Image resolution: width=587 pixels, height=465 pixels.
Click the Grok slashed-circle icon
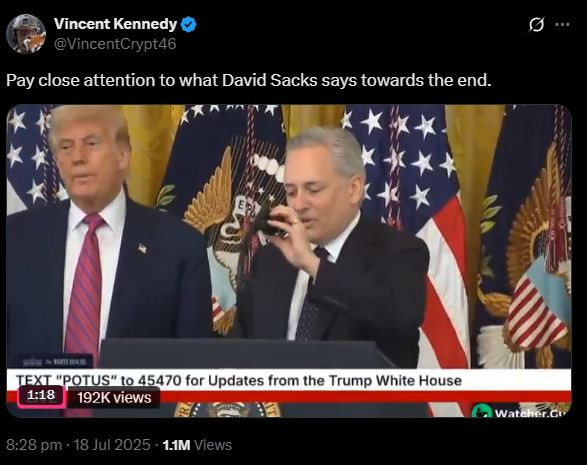[536, 25]
